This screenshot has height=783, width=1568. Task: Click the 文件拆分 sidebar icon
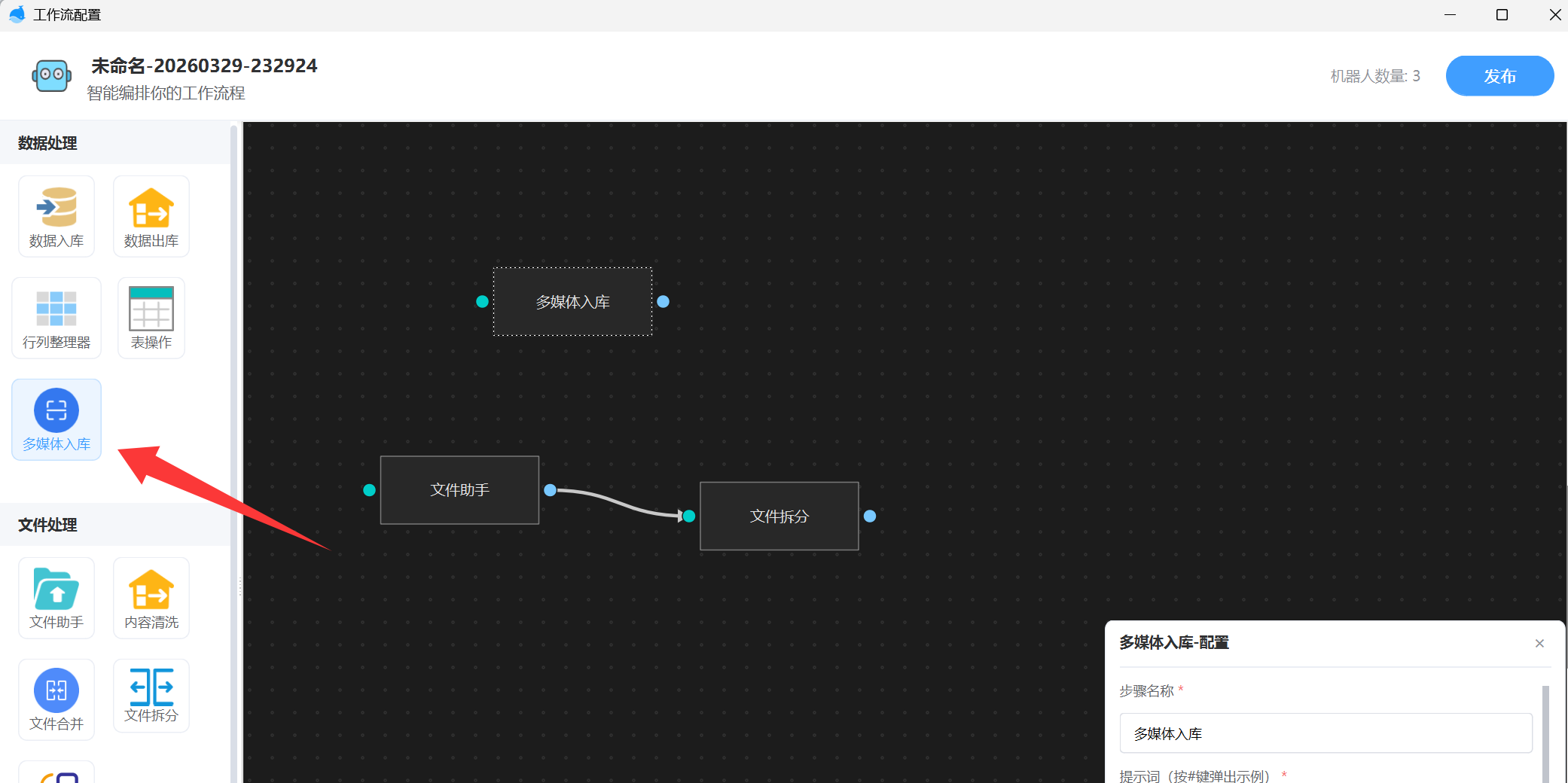pos(151,696)
